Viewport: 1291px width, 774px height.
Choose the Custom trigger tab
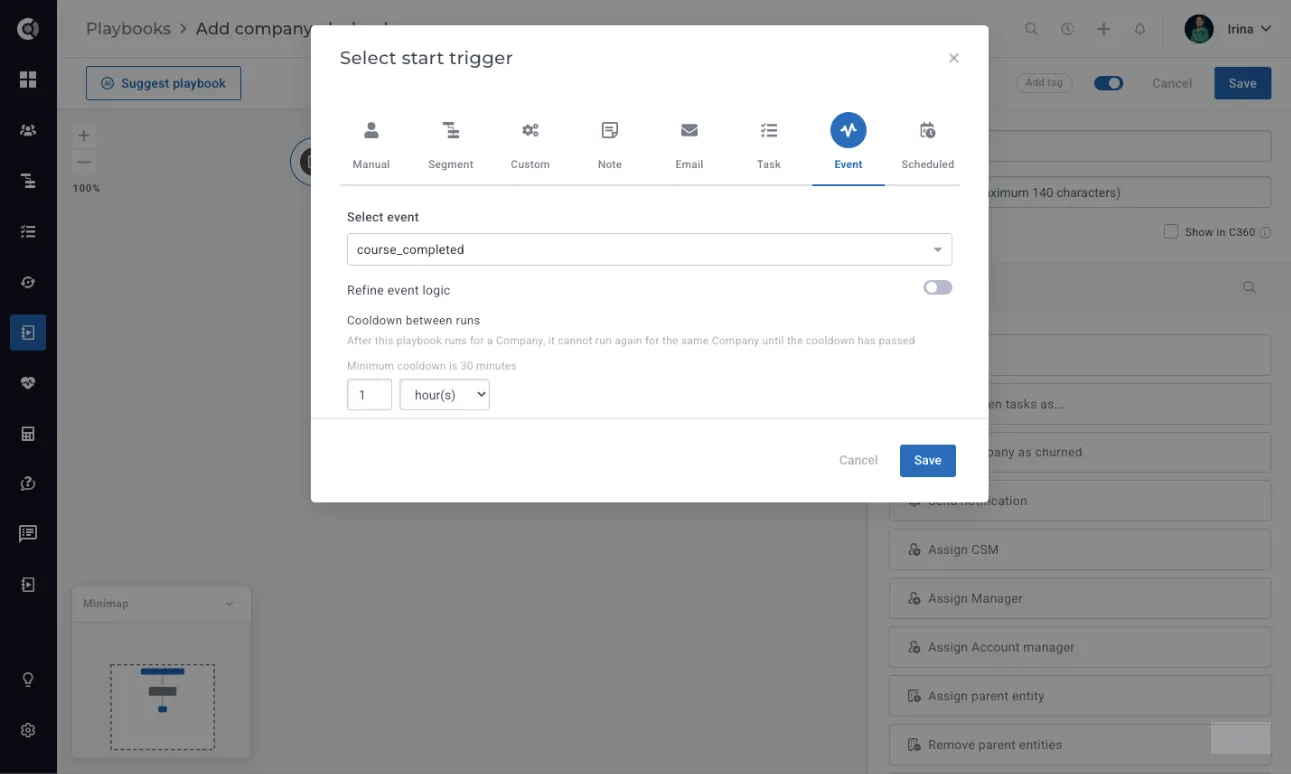530,144
